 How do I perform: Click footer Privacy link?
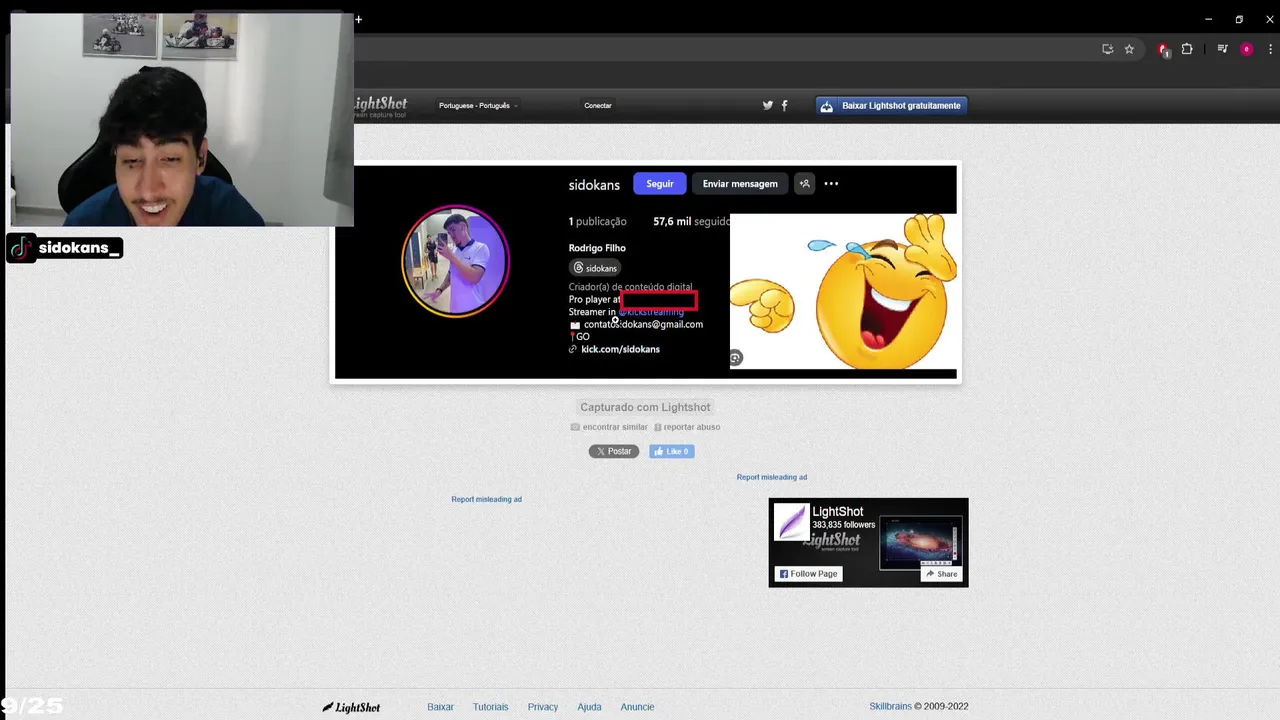click(543, 707)
